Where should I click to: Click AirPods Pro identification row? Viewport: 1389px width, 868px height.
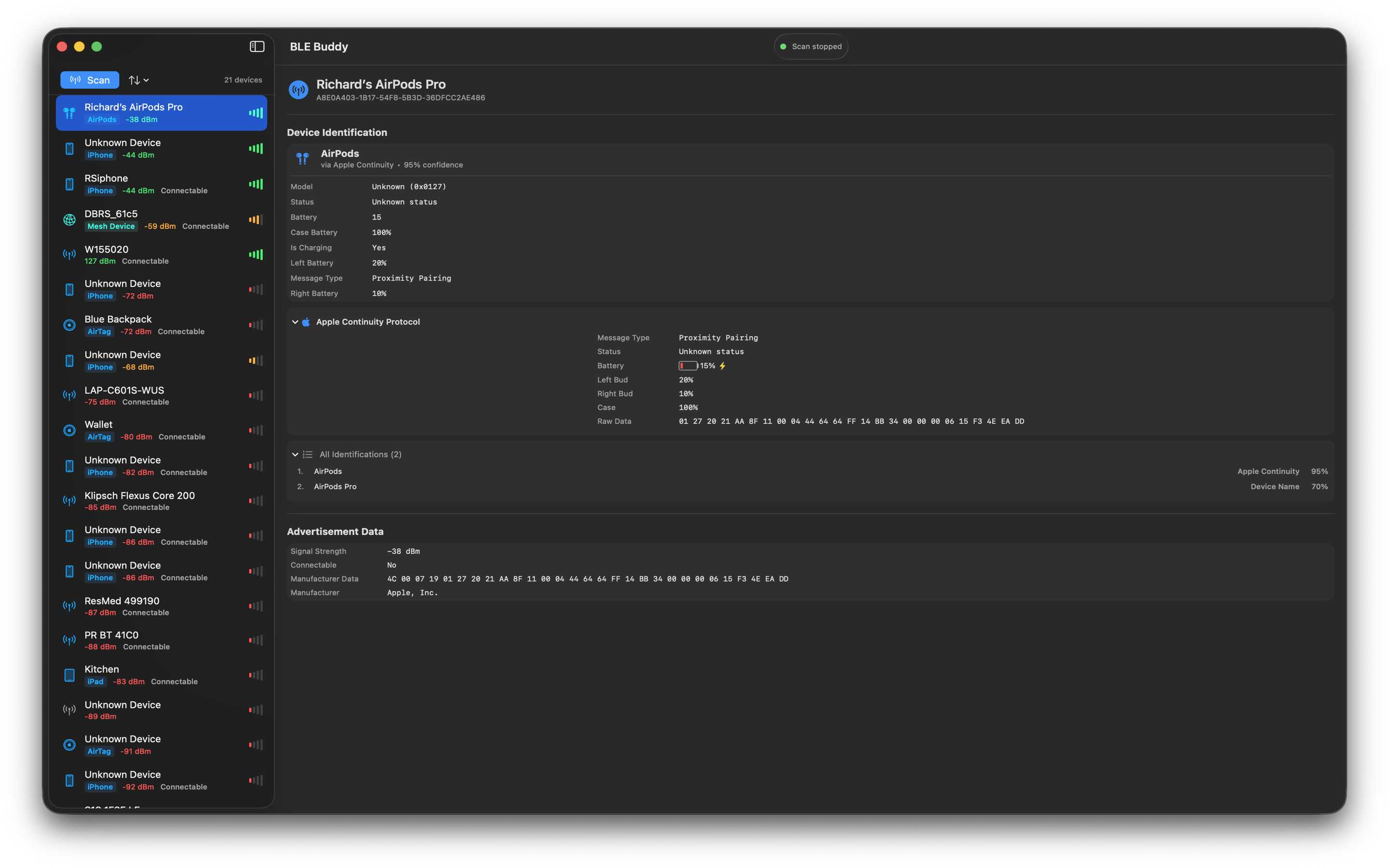pyautogui.click(x=335, y=486)
